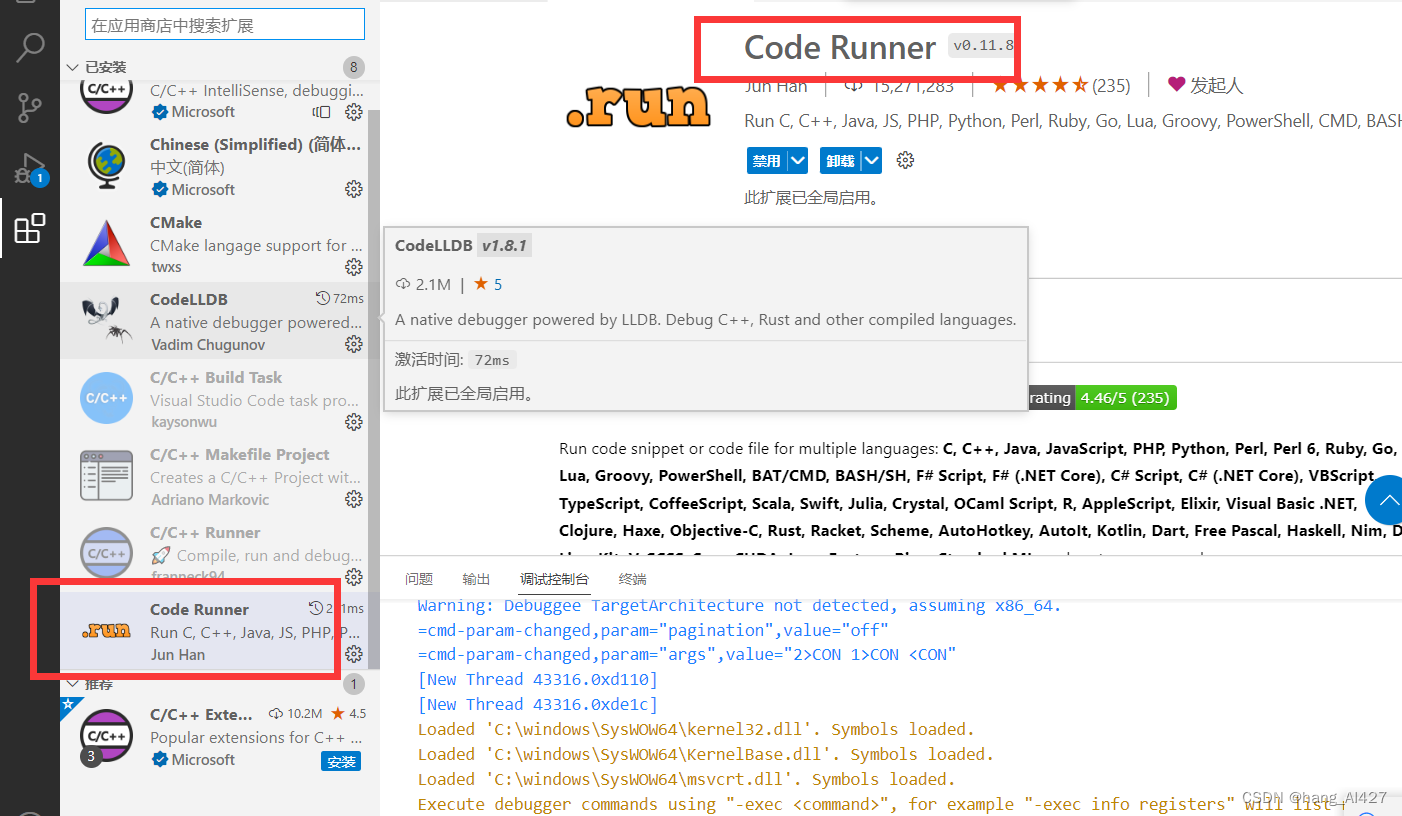Click the CodeLLDB extension logo
Image resolution: width=1402 pixels, height=816 pixels.
coord(106,320)
